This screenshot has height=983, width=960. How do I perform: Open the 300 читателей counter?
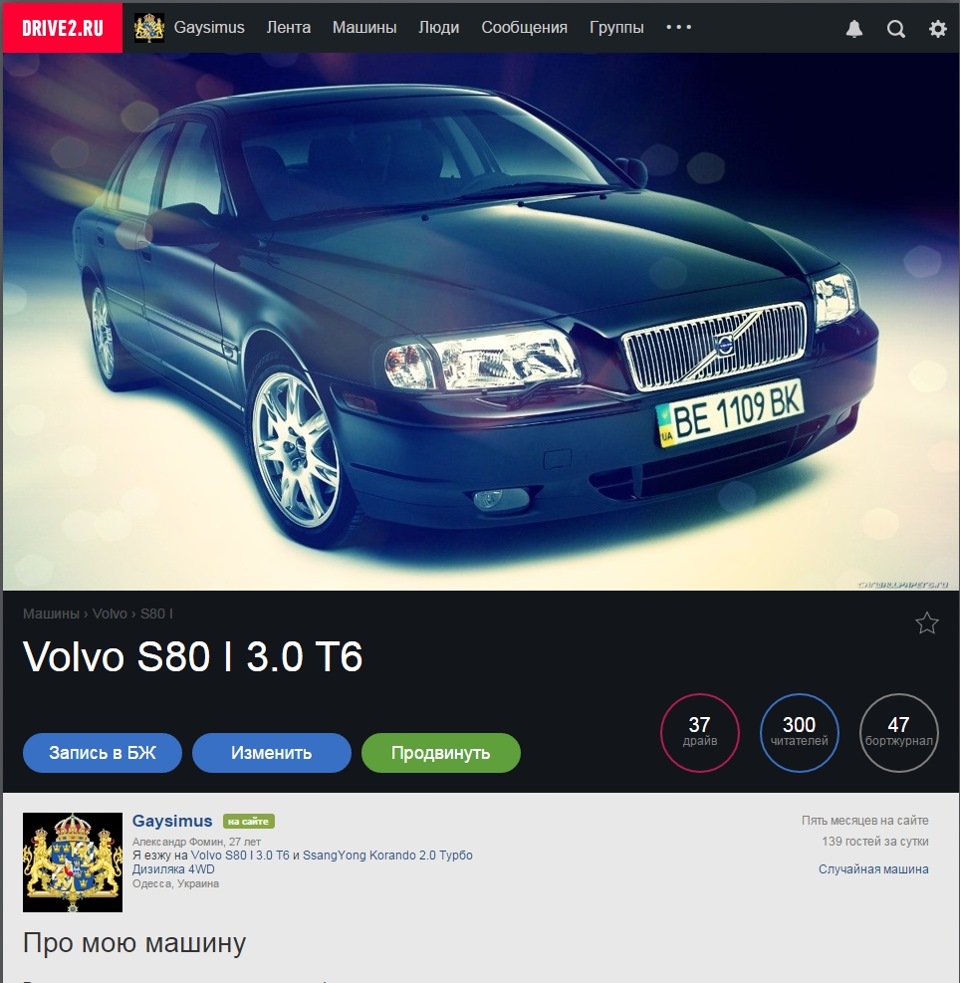point(799,732)
